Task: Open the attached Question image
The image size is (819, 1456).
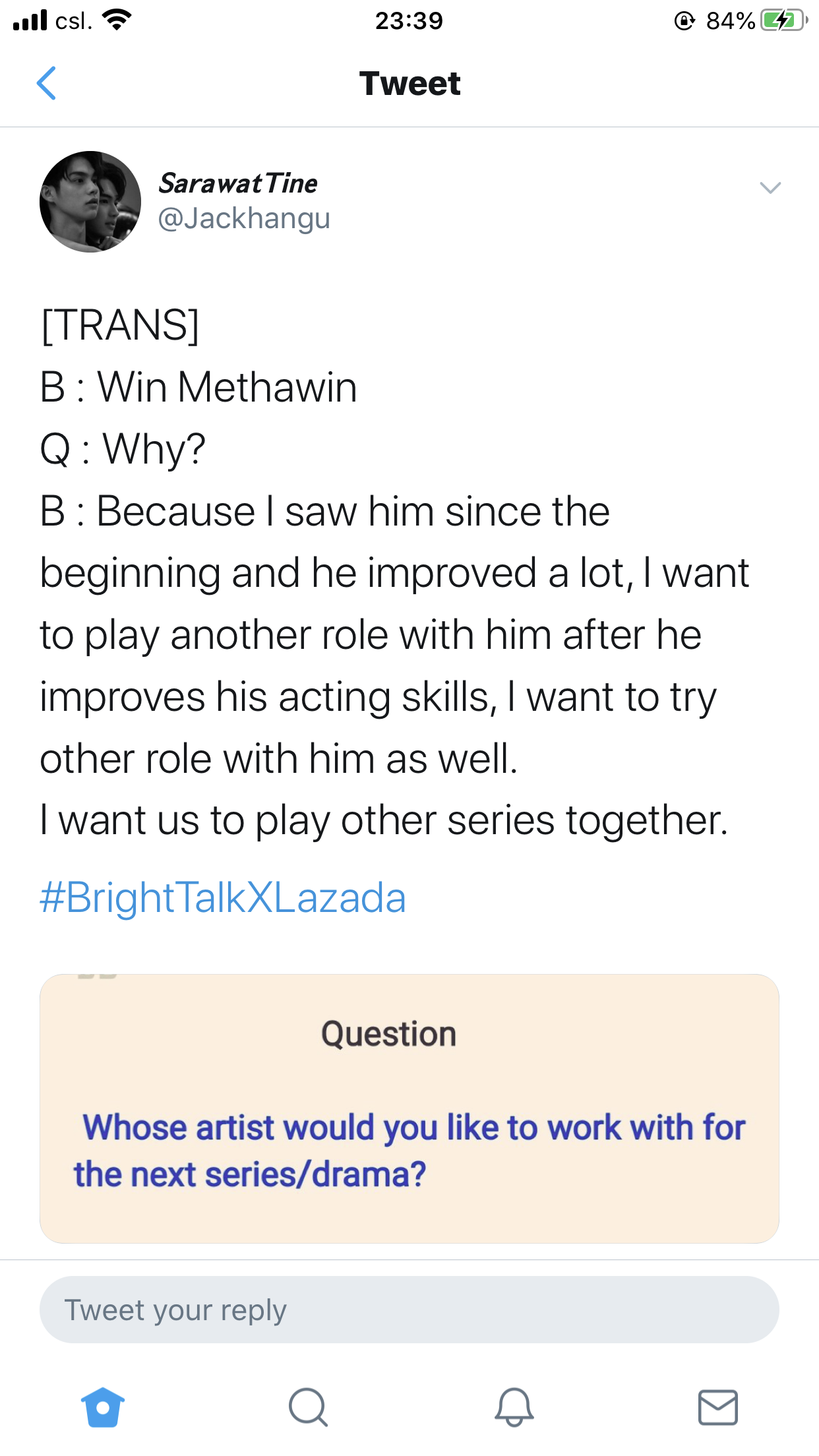Action: pyautogui.click(x=409, y=1108)
